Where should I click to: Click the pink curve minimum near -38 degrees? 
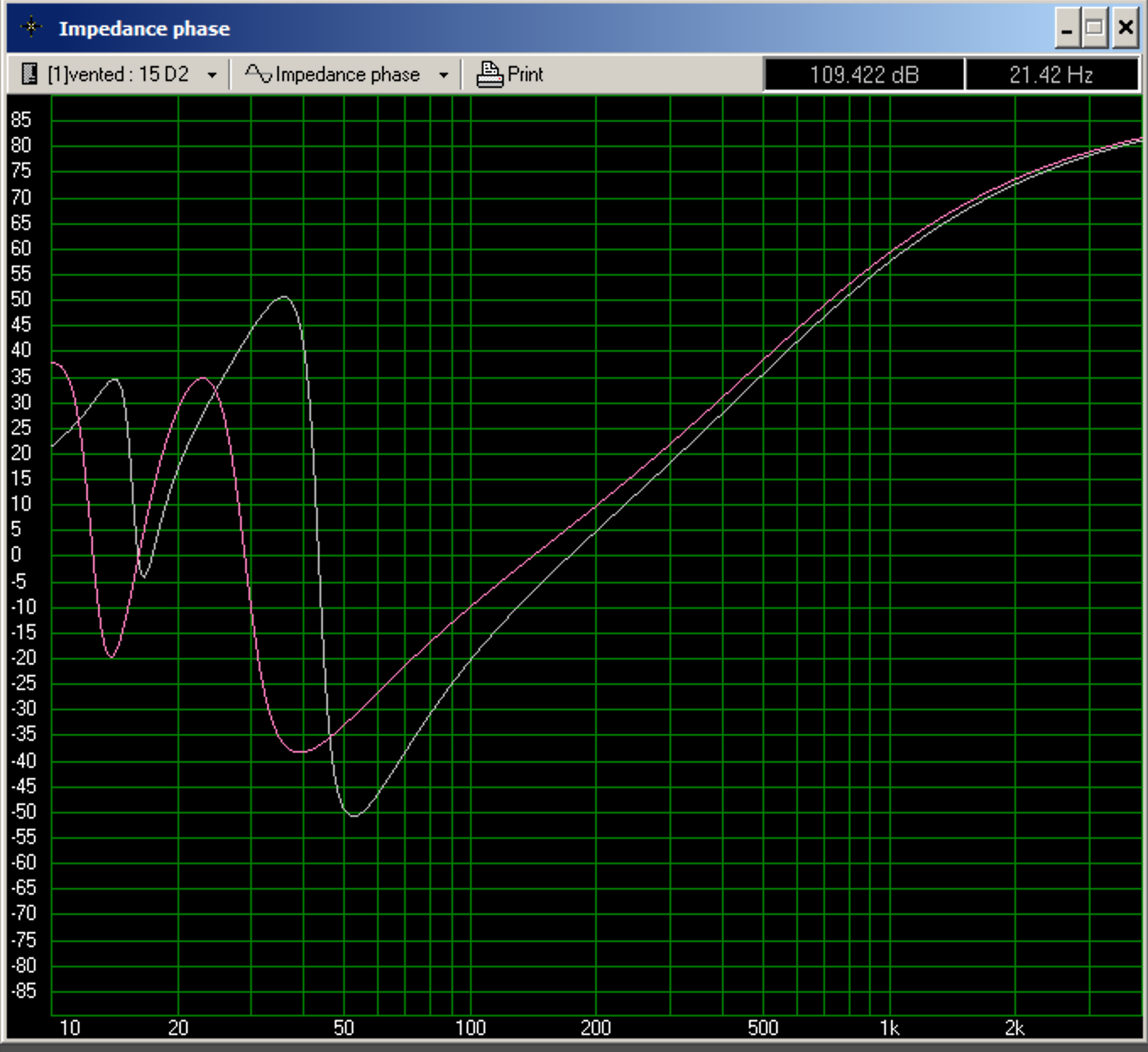pyautogui.click(x=300, y=751)
